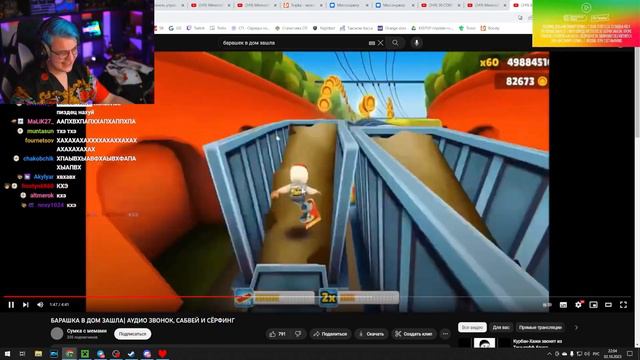Screen dimensions: 640x360
Task: Run the search with the magnifier button
Action: [x=395, y=42]
